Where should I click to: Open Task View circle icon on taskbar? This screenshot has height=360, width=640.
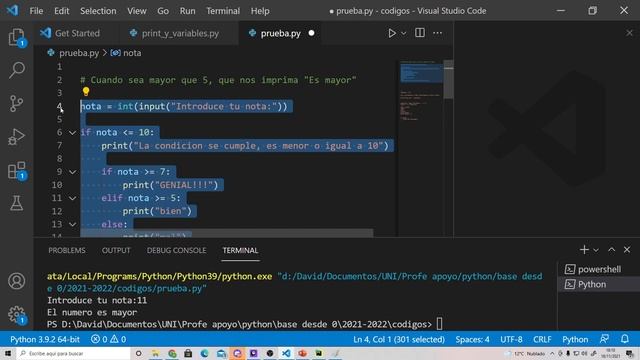138,353
